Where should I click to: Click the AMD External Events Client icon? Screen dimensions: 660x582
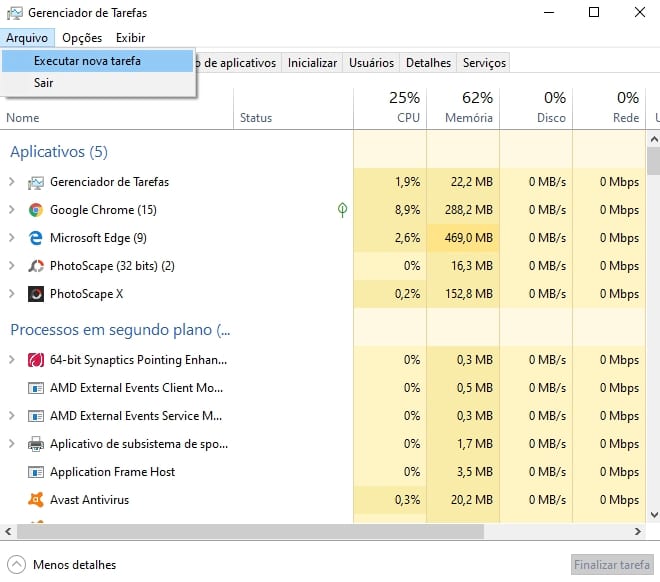point(36,388)
